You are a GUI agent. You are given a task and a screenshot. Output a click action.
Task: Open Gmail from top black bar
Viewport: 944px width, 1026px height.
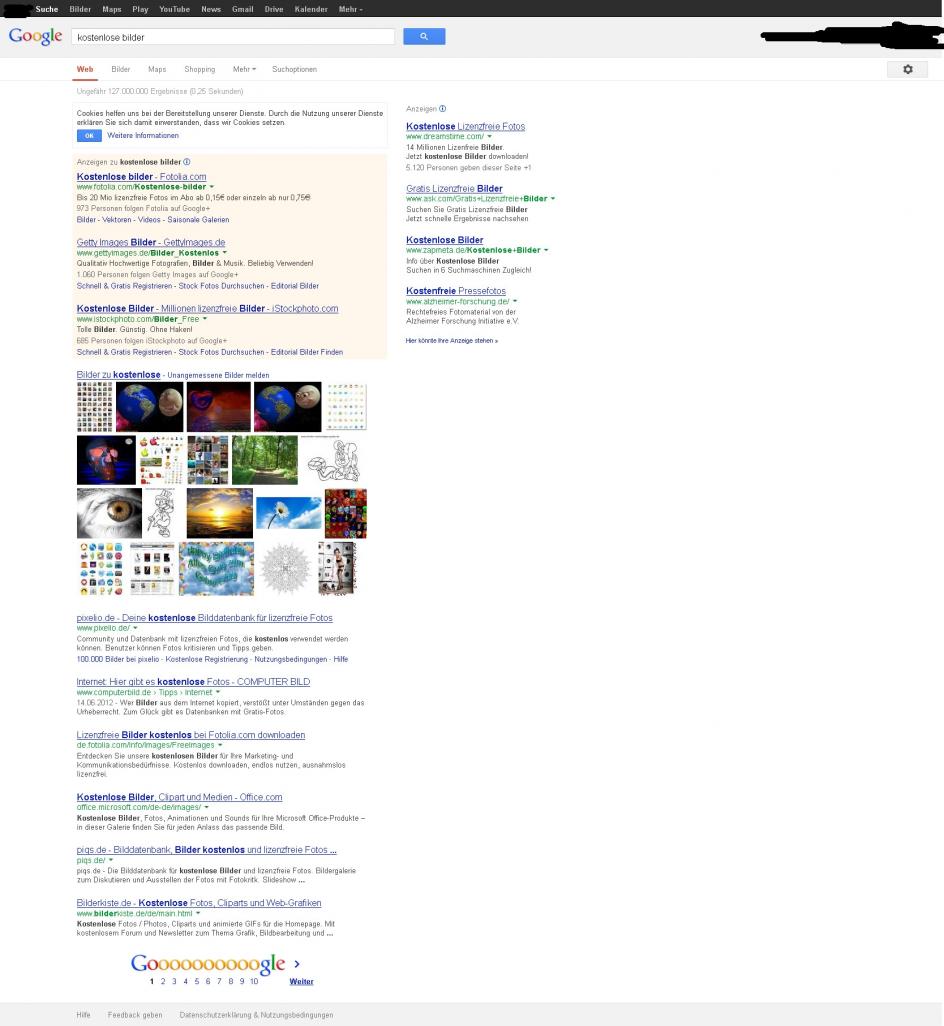coord(243,9)
